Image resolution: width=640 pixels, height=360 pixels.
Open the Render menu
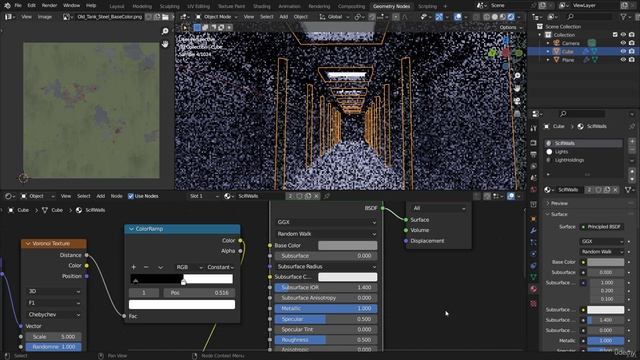coord(49,6)
